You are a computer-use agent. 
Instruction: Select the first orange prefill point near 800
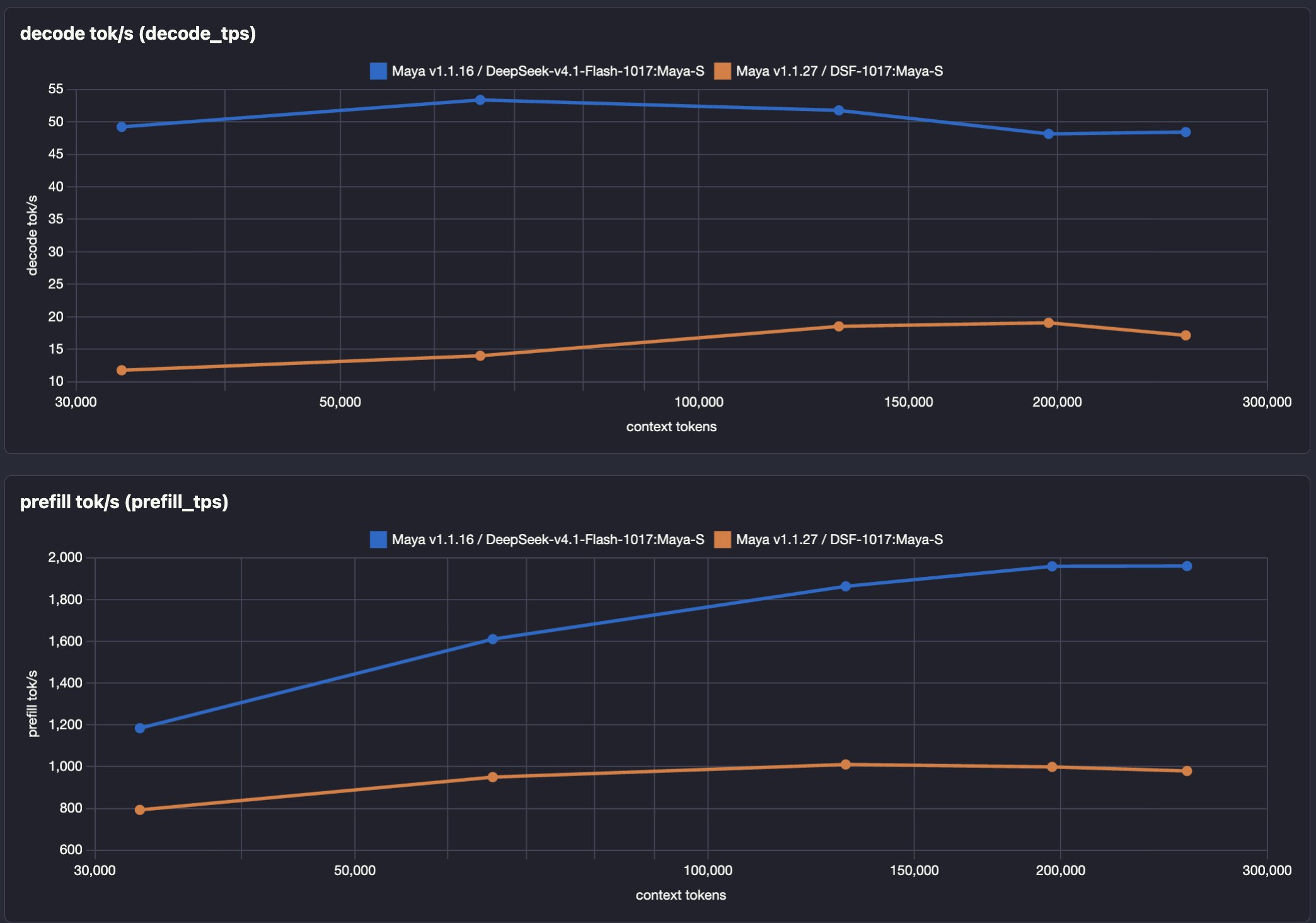(140, 810)
